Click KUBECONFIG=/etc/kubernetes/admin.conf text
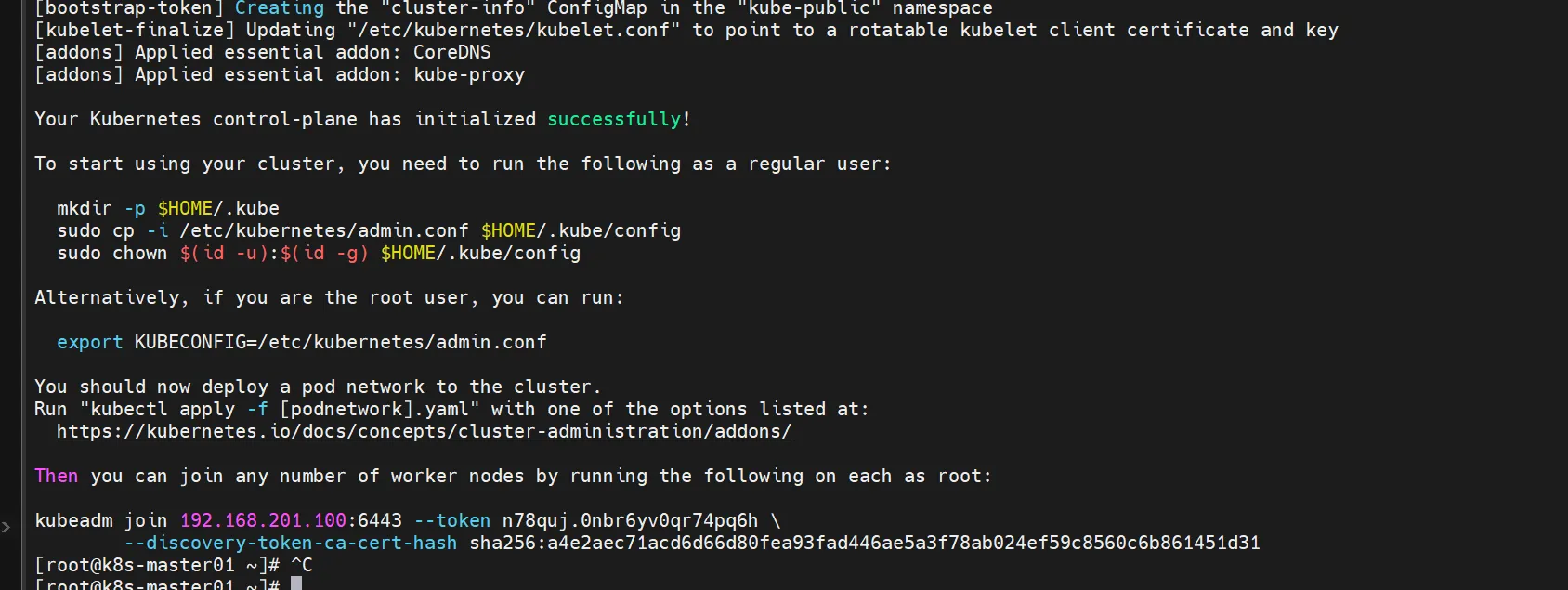Viewport: 1568px width, 590px height. pyautogui.click(x=341, y=342)
